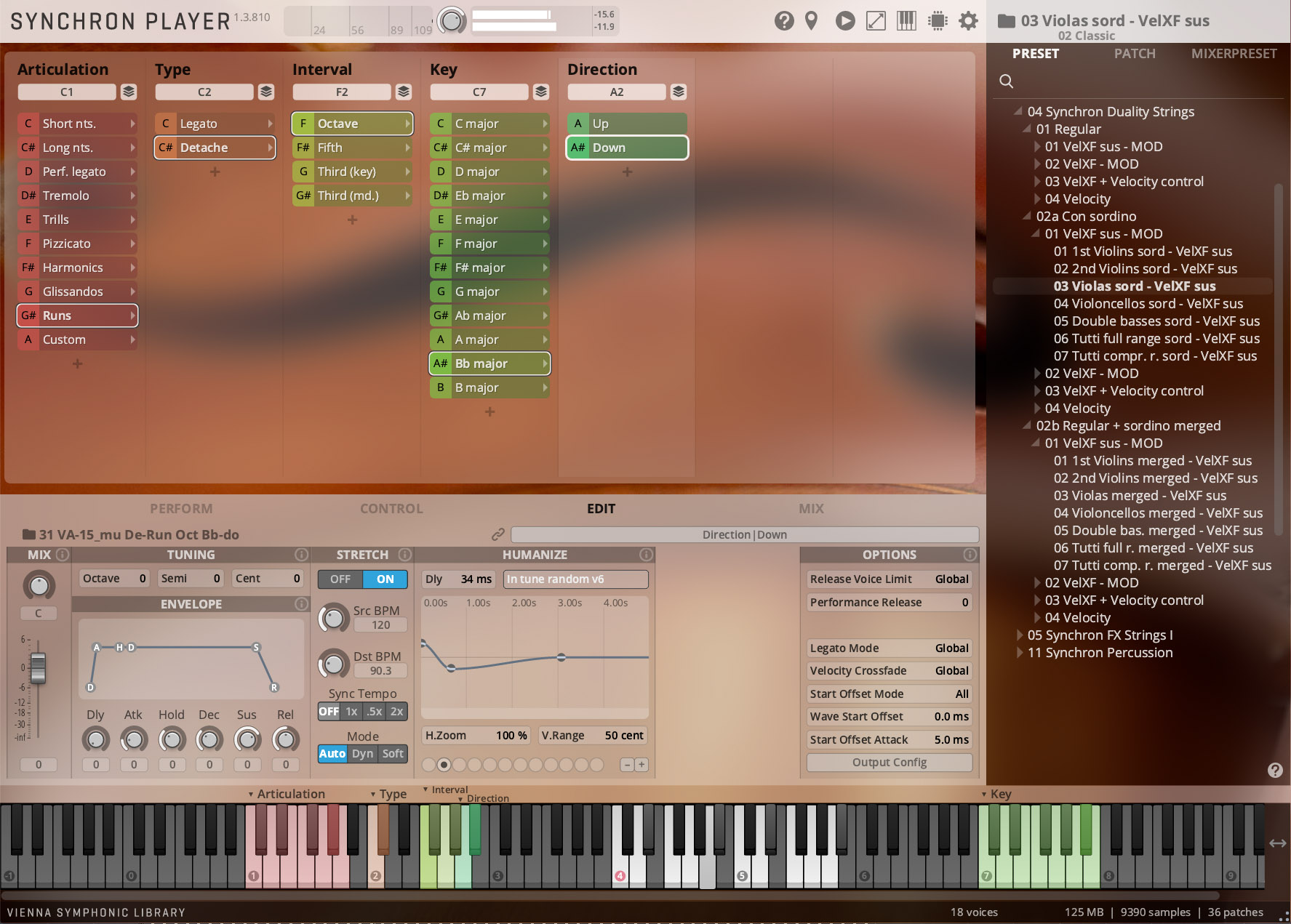The image size is (1291, 924).
Task: Select the Tremolo articulation slot
Action: click(x=78, y=196)
